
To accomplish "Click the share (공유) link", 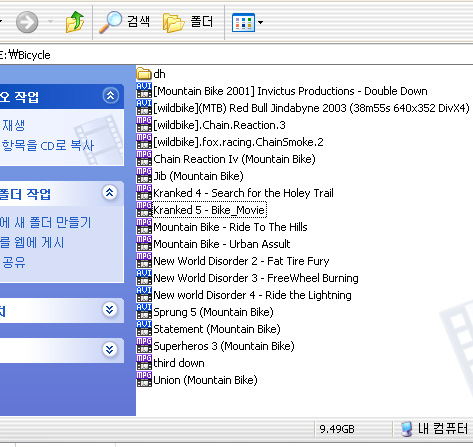I will (x=14, y=262).
